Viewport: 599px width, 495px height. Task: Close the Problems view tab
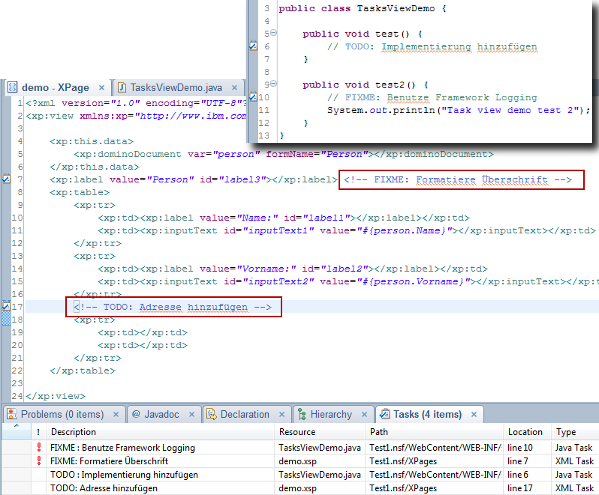(x=116, y=414)
